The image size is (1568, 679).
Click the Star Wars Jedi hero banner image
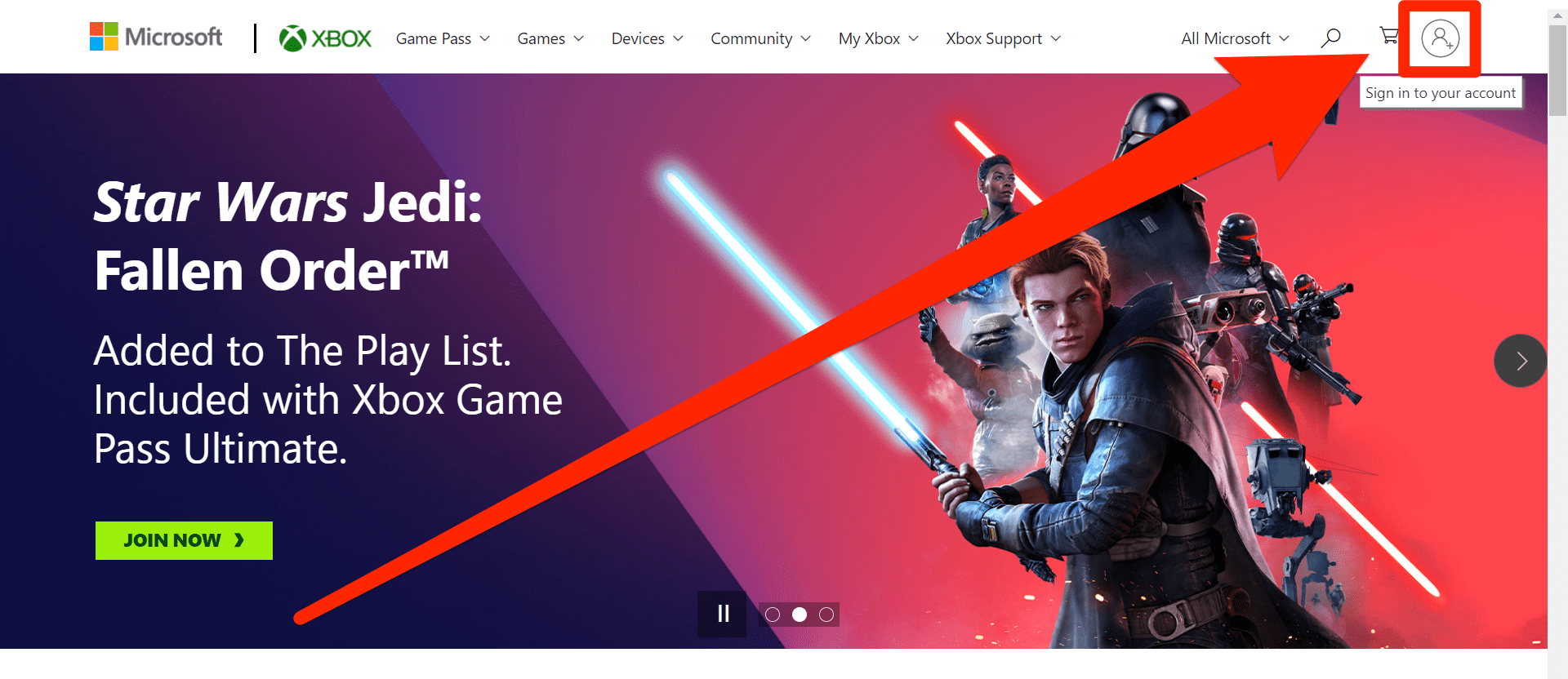773,361
